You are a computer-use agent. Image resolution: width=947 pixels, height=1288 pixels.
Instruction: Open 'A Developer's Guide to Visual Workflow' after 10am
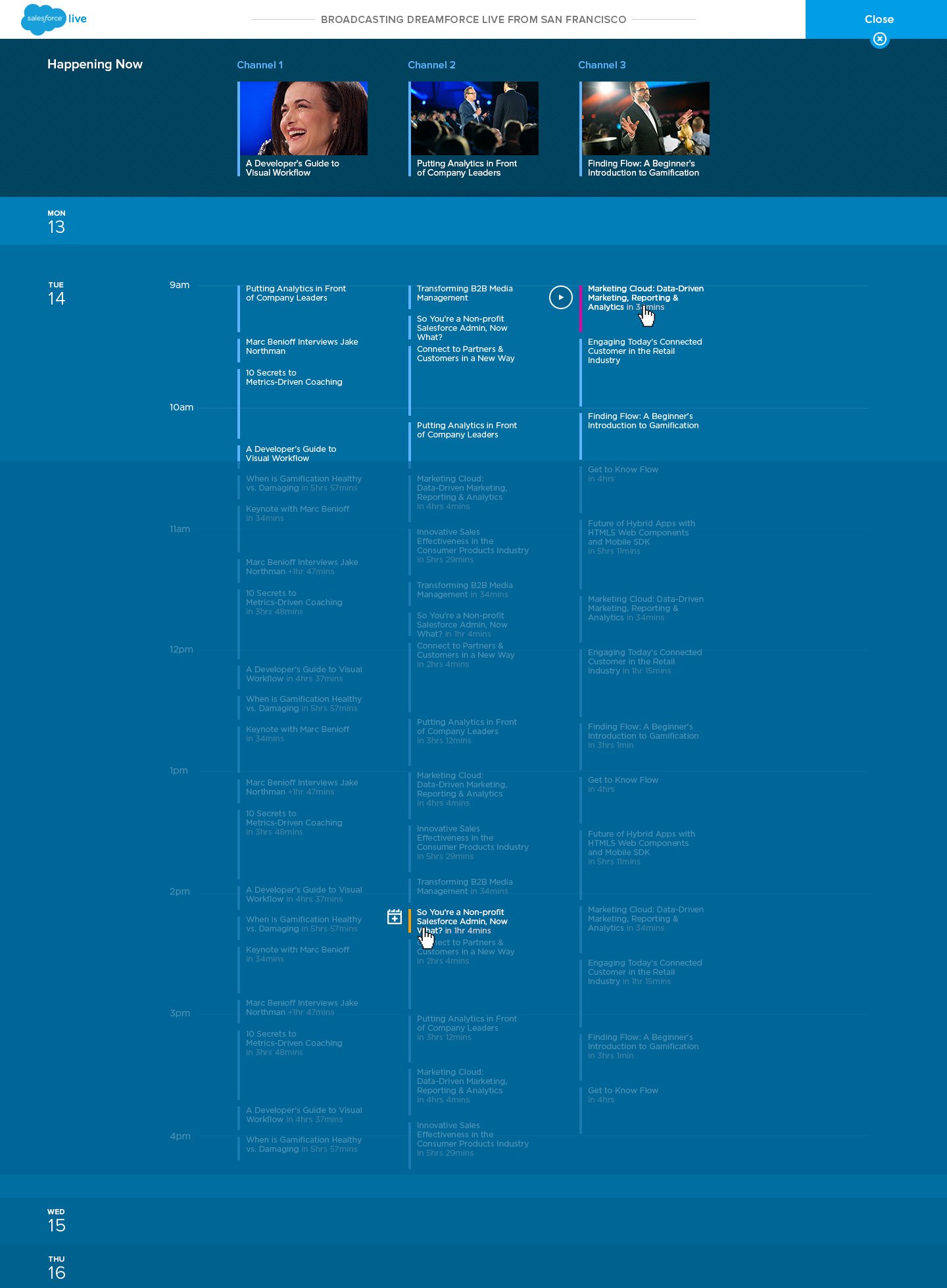click(x=291, y=454)
